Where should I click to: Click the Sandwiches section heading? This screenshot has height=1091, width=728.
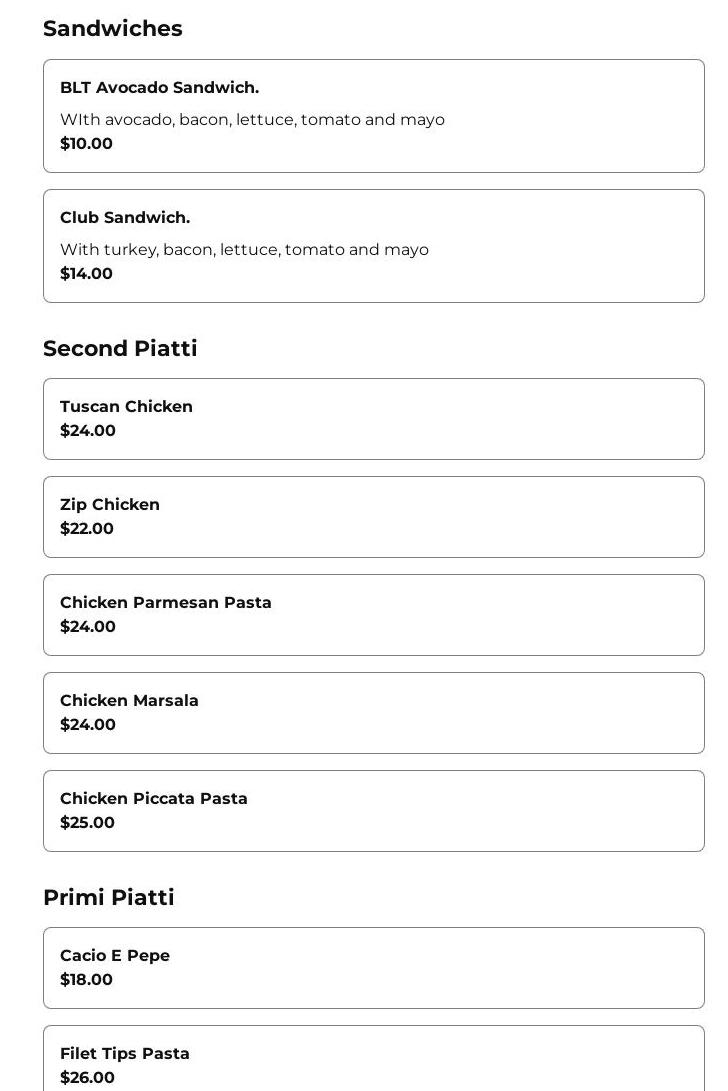113,29
